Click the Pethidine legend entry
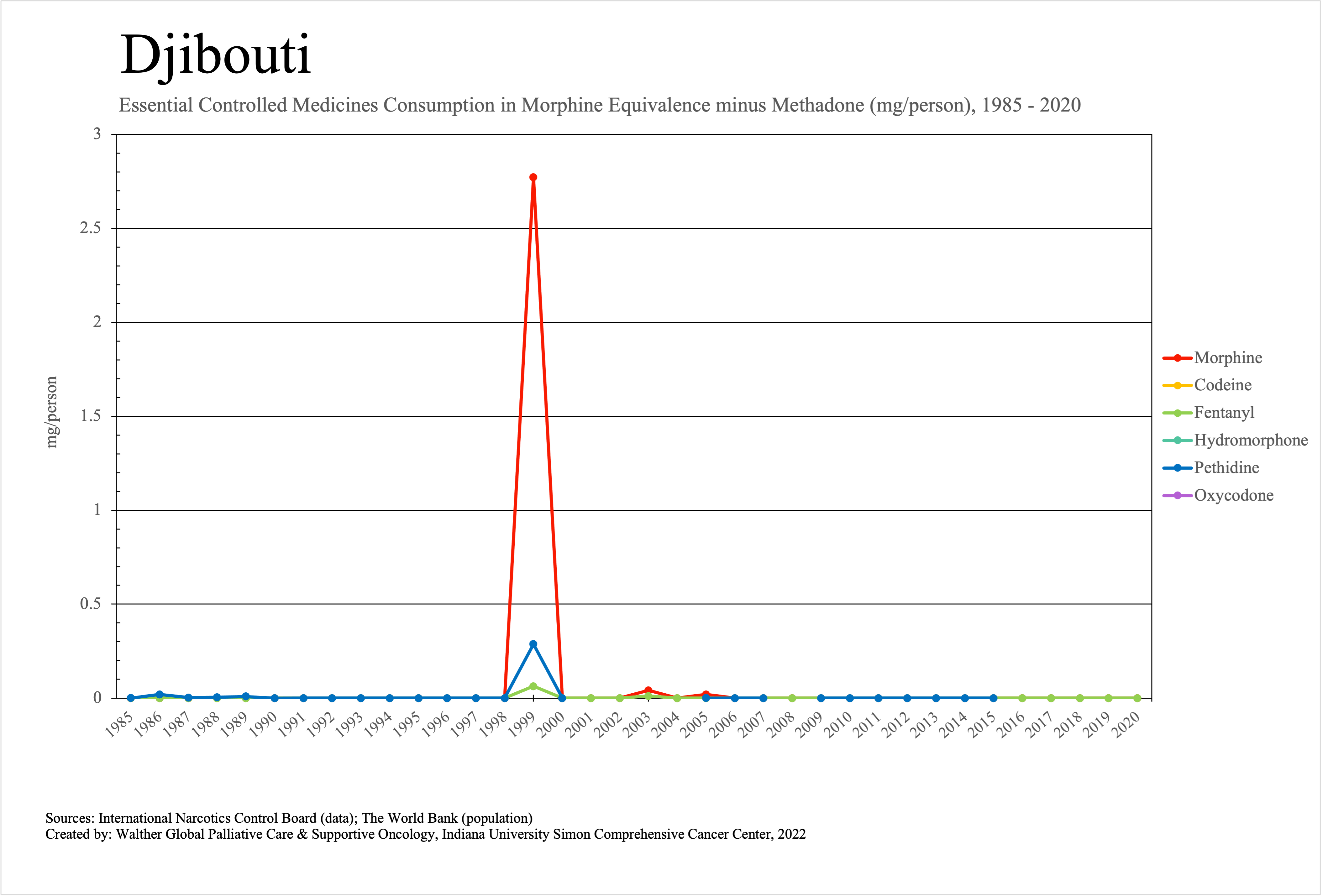 (x=1226, y=468)
